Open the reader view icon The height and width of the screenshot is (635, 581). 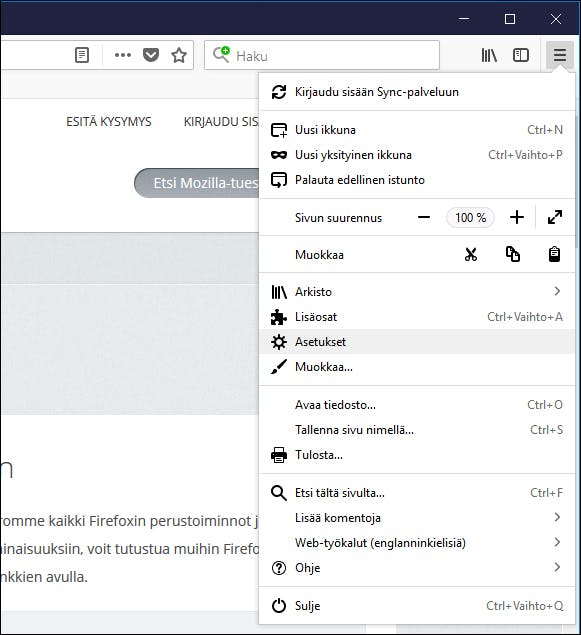(x=82, y=55)
